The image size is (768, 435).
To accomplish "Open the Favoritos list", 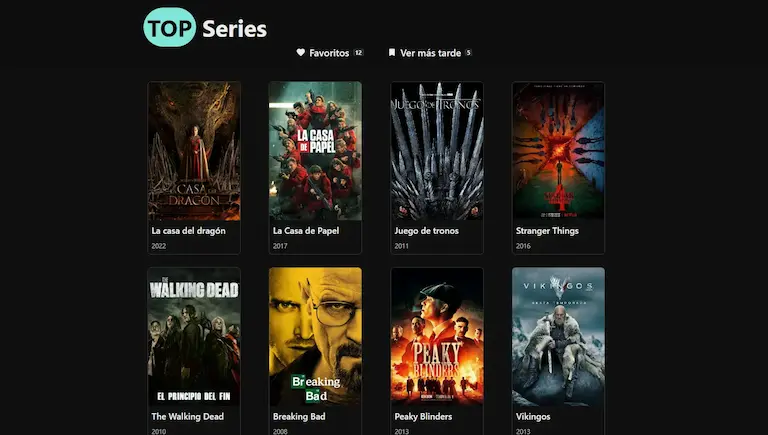I will point(329,53).
